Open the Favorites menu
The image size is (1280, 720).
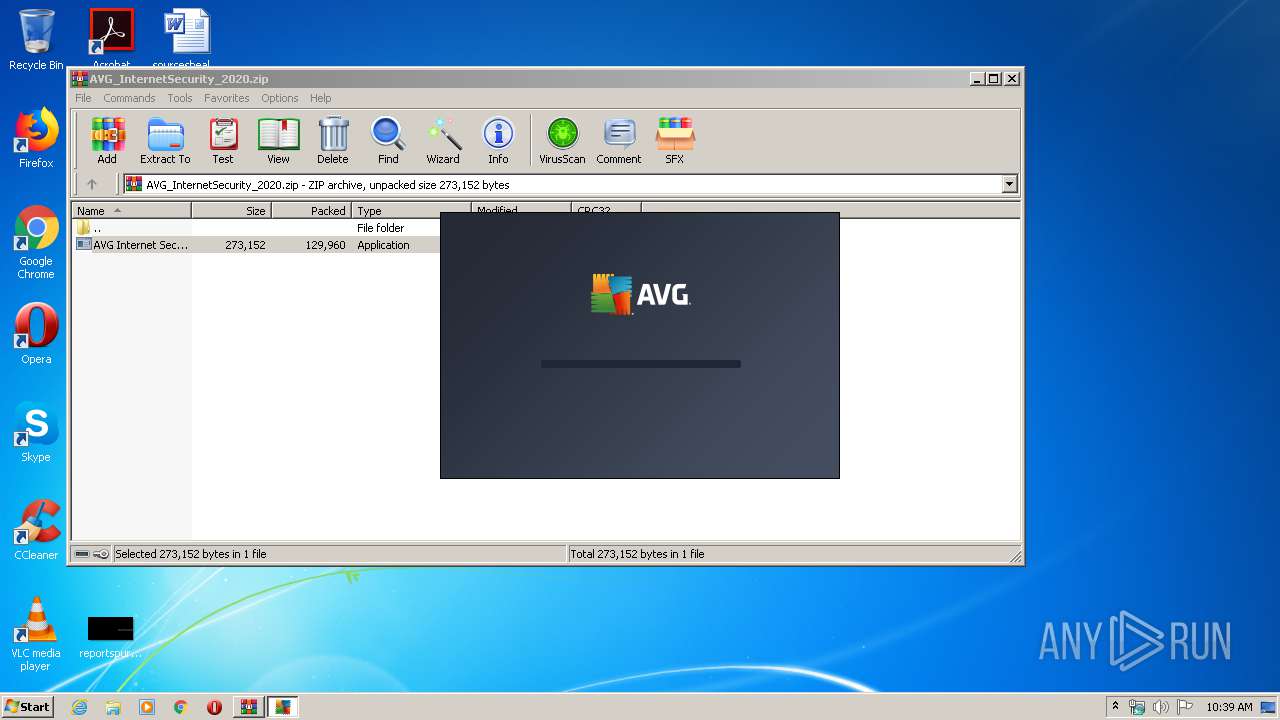point(227,98)
